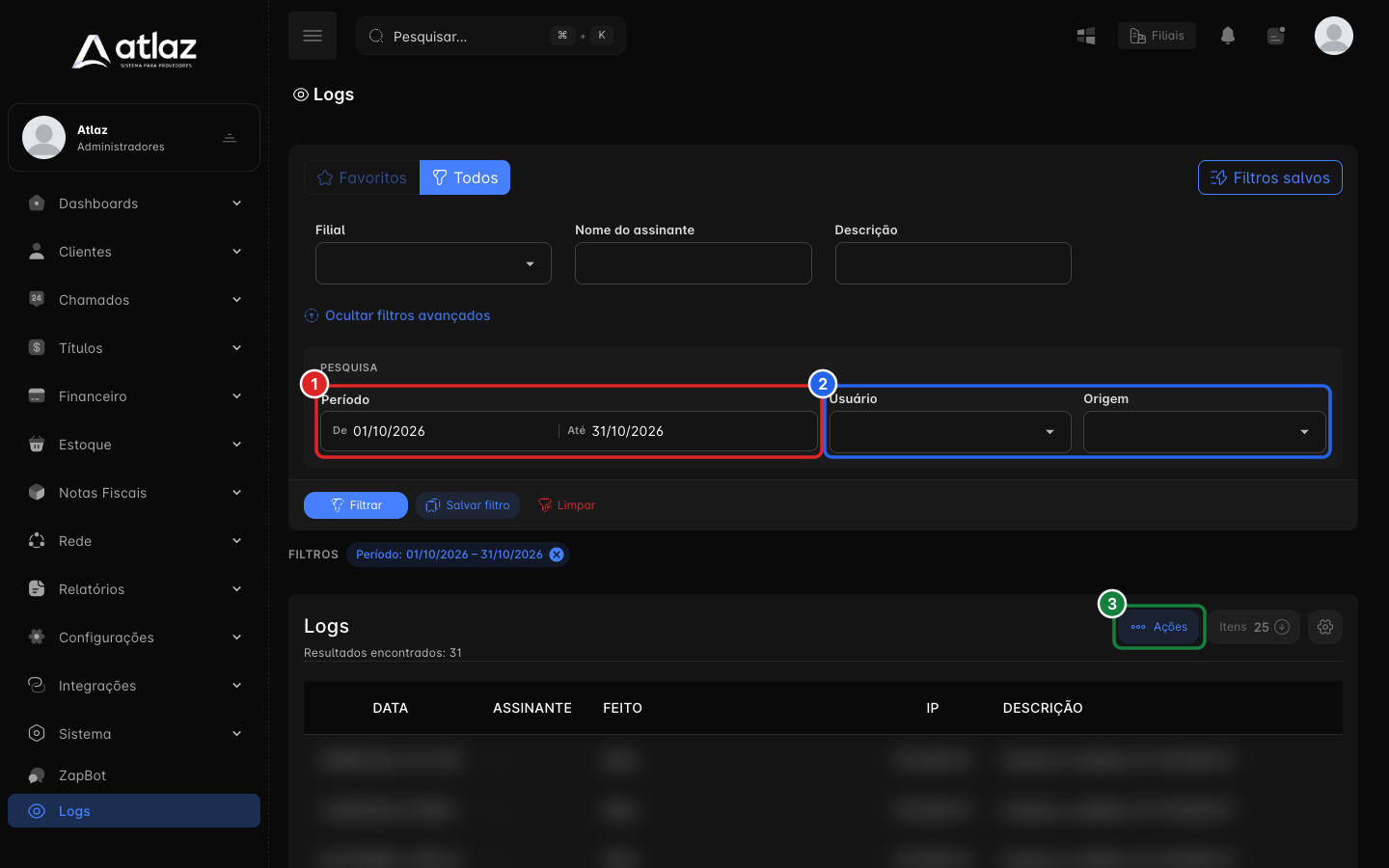Open the Origem dropdown
Viewport: 1389px width, 868px height.
coord(1205,432)
